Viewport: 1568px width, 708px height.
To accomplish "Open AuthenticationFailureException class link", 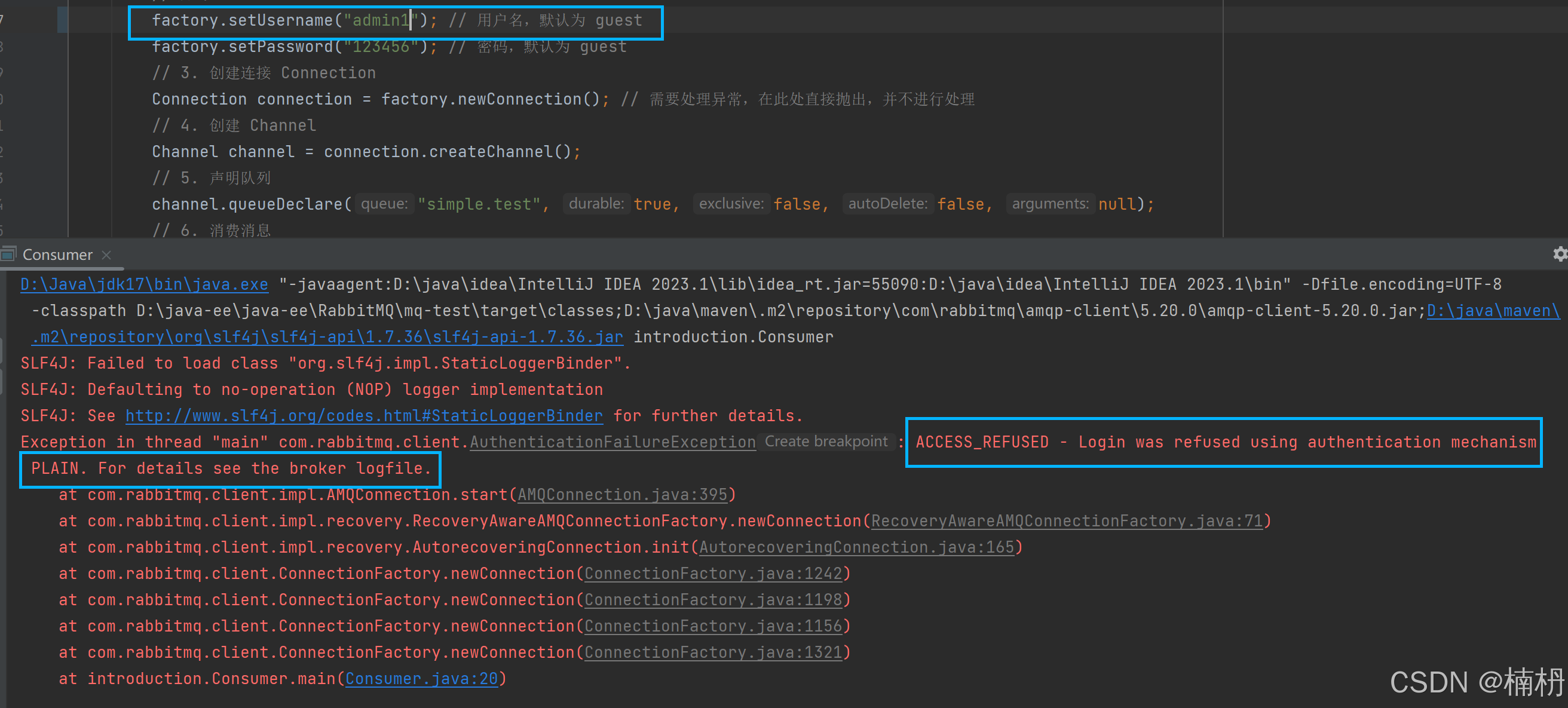I will [x=612, y=442].
